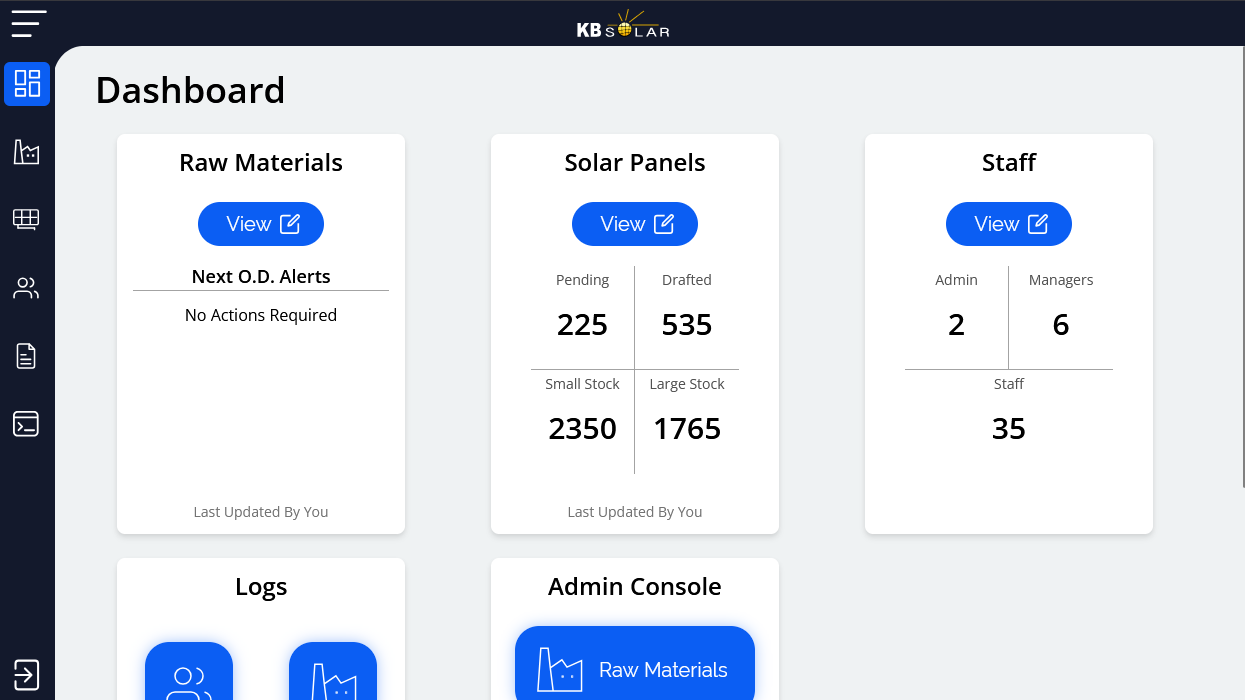View the Staff card
The width and height of the screenshot is (1245, 700).
click(x=1009, y=224)
